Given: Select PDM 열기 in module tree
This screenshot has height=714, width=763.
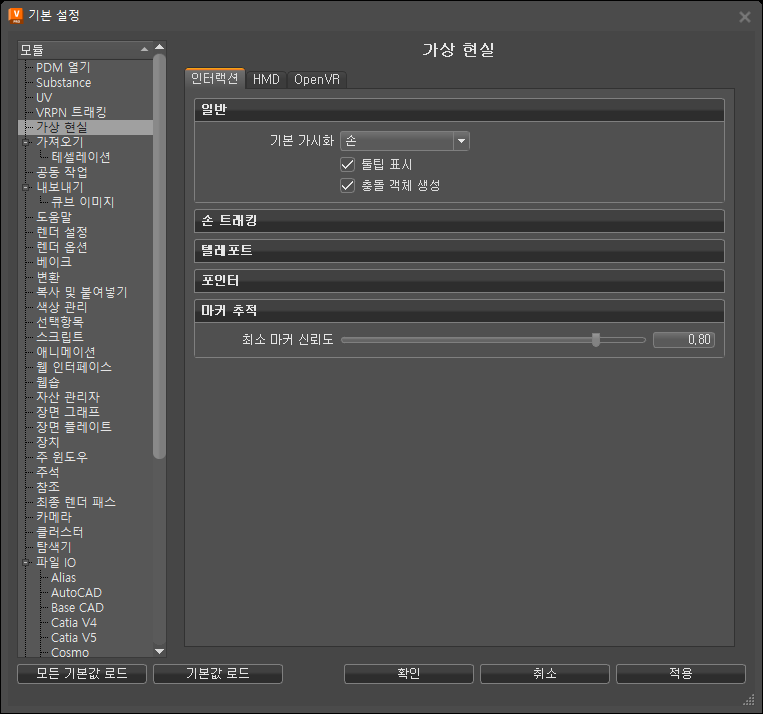Looking at the screenshot, I should [x=63, y=68].
